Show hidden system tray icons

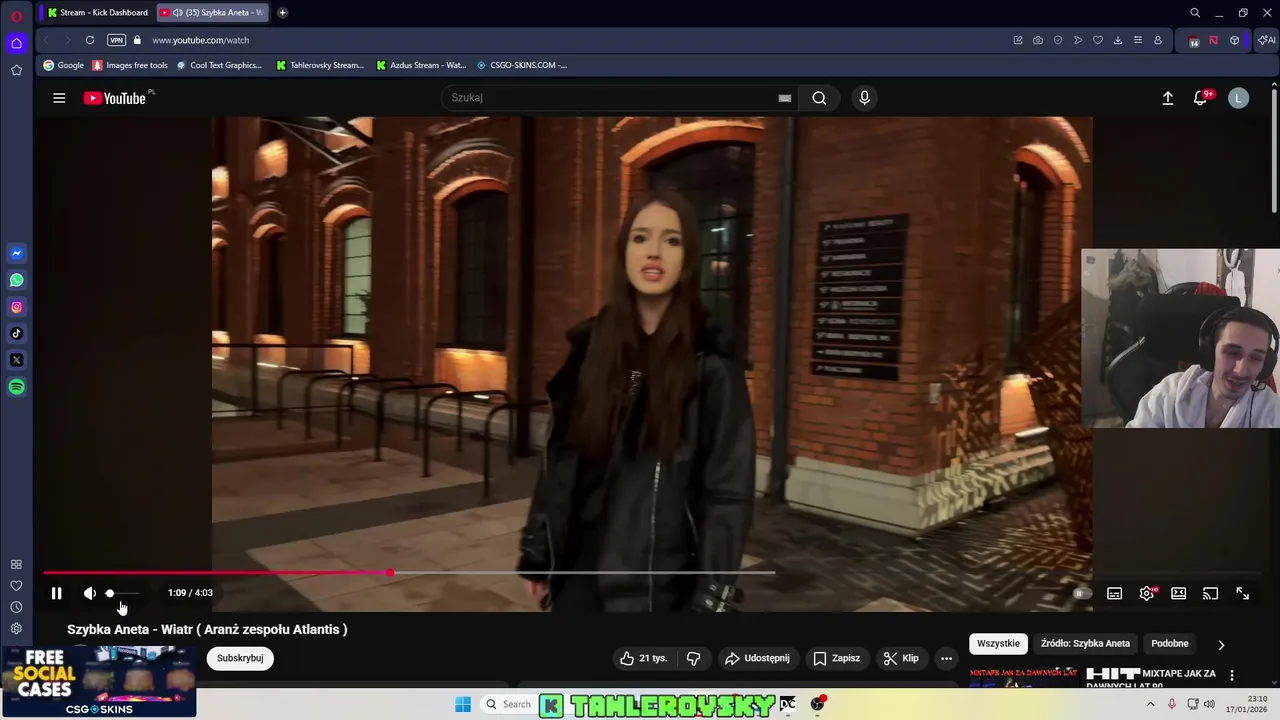[x=1149, y=704]
